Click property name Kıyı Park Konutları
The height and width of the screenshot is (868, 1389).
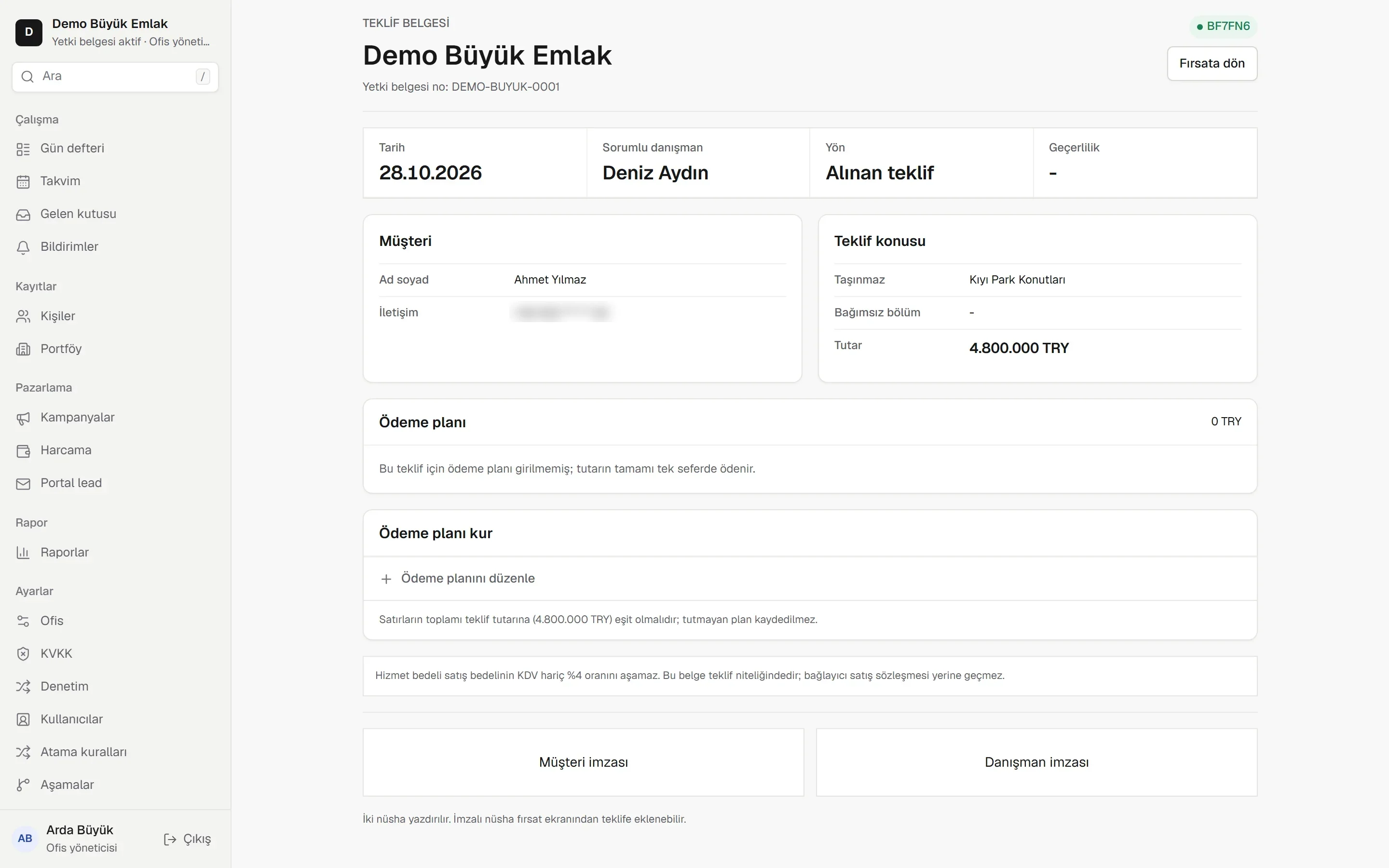coord(1017,280)
